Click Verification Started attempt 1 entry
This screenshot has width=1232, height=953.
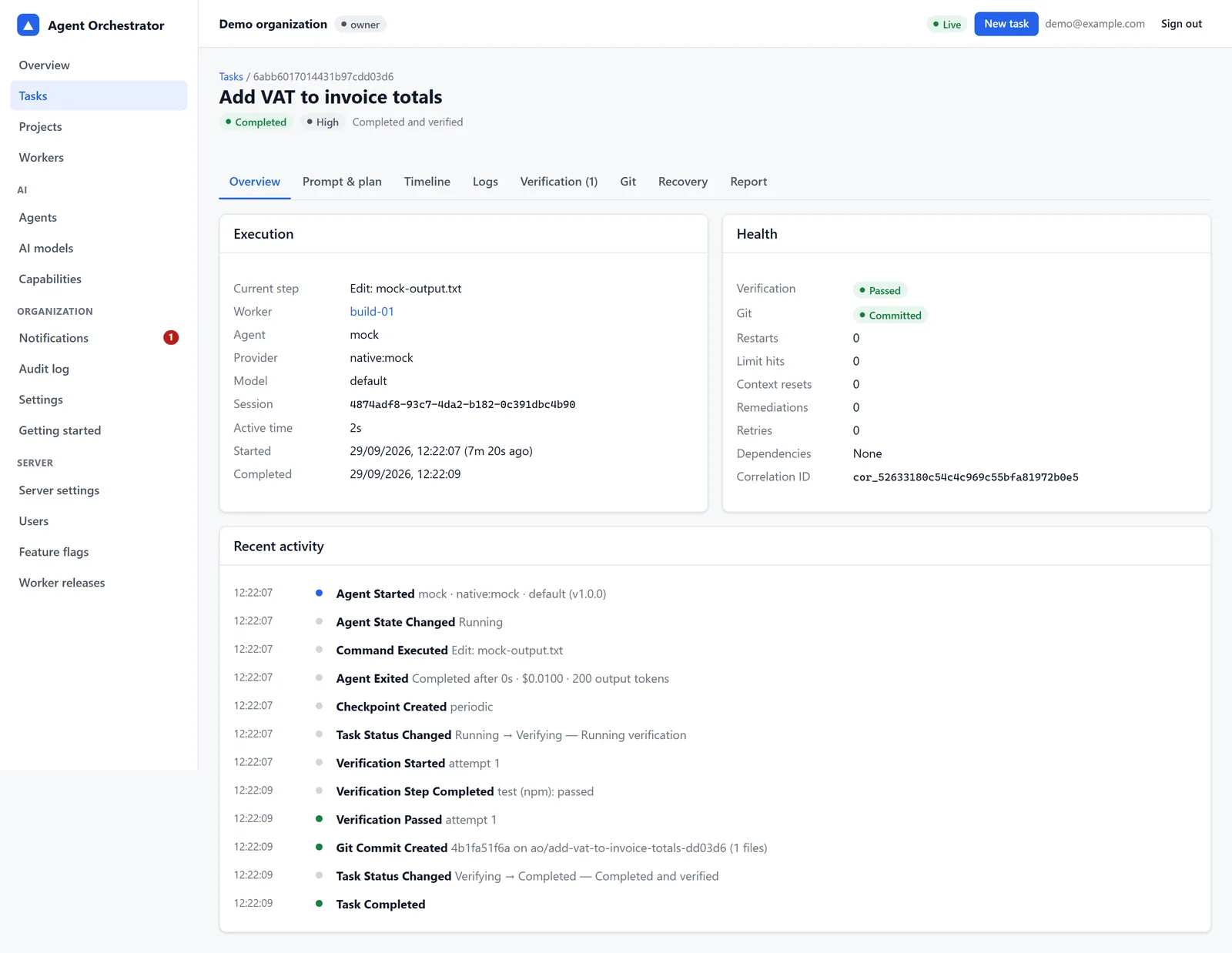point(418,764)
